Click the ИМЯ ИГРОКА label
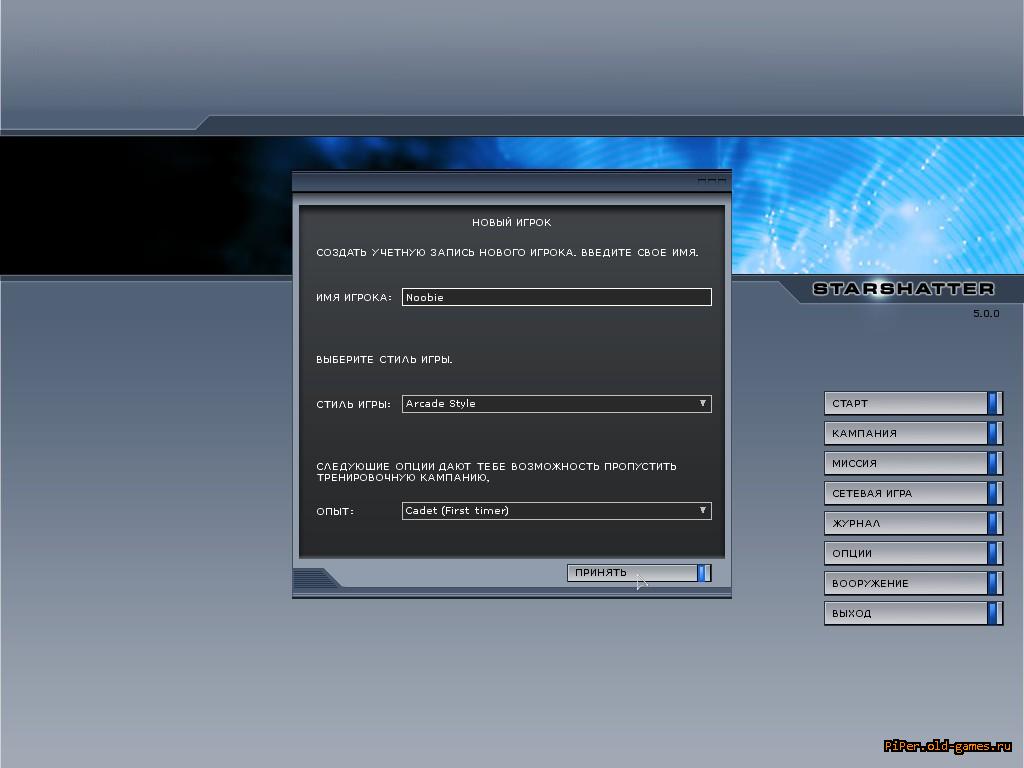The height and width of the screenshot is (768, 1024). pyautogui.click(x=354, y=298)
